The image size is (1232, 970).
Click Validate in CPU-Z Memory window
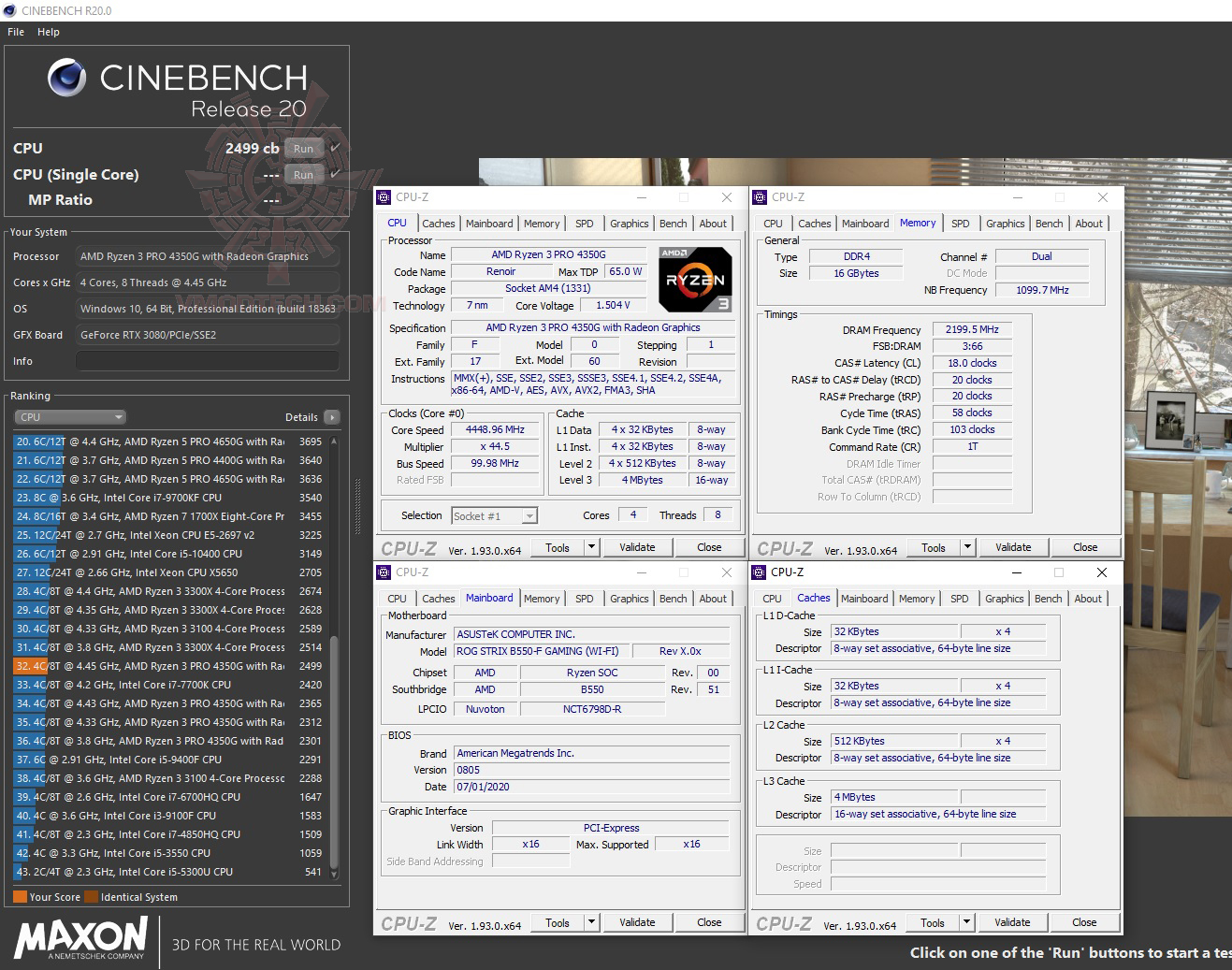[x=1013, y=547]
